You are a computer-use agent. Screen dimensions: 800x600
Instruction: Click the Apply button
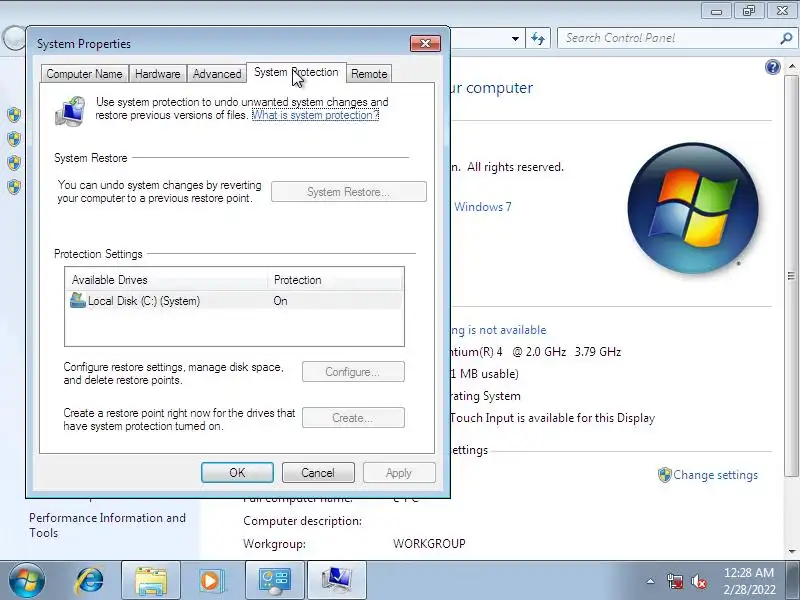point(399,473)
